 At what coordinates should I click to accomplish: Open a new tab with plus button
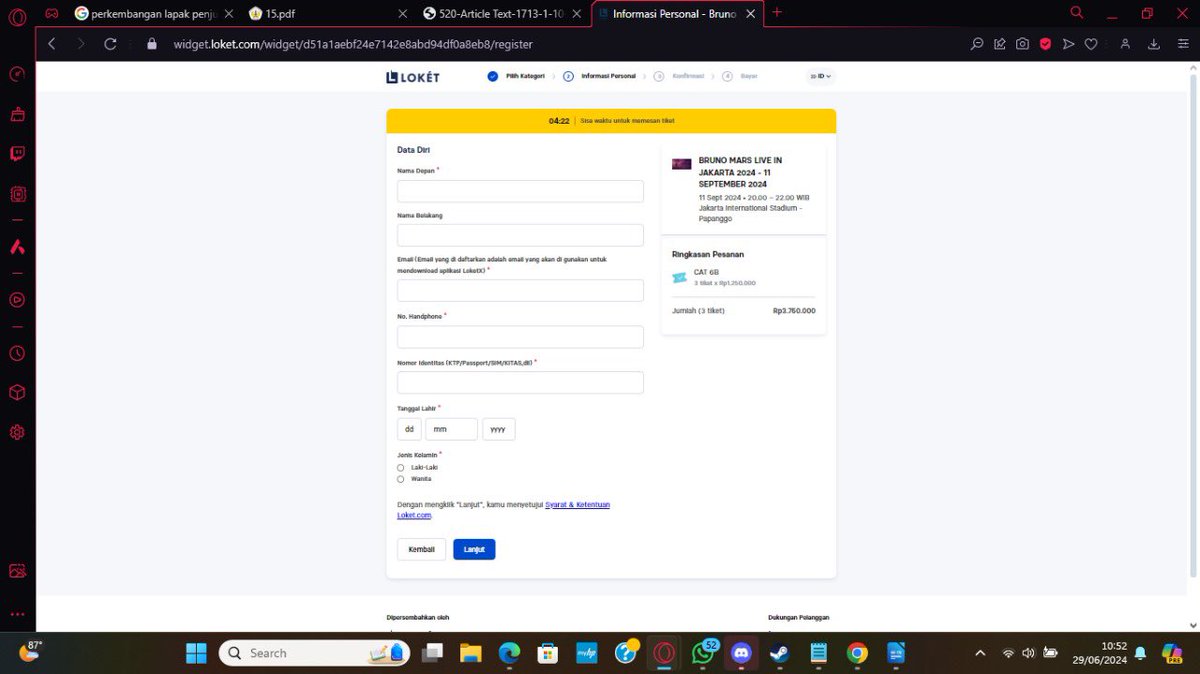pyautogui.click(x=777, y=13)
